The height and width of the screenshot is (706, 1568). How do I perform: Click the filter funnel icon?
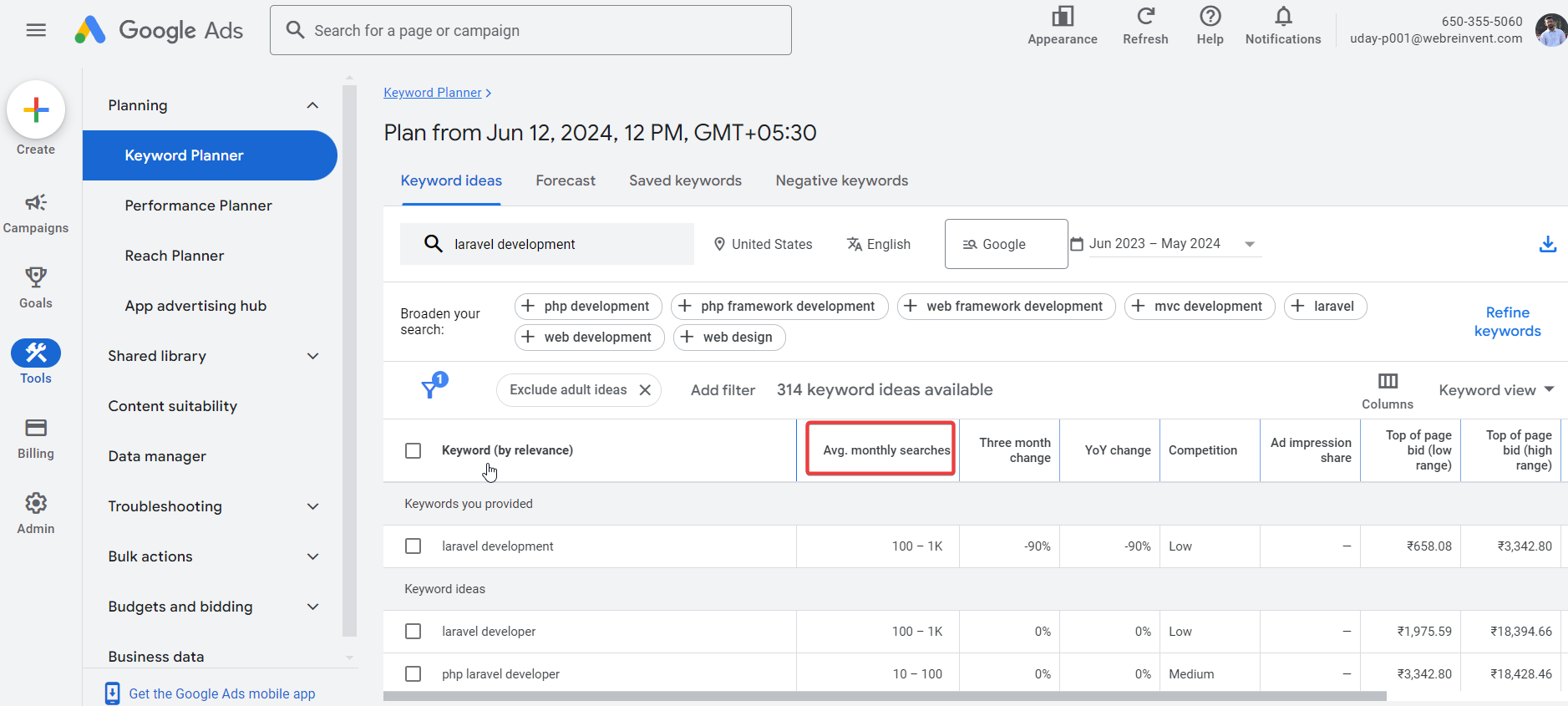point(432,388)
